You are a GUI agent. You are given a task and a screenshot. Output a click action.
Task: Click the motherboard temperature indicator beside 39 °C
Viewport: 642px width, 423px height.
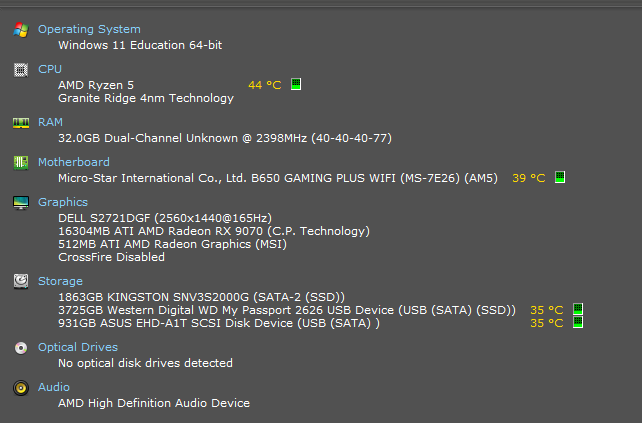coord(560,177)
